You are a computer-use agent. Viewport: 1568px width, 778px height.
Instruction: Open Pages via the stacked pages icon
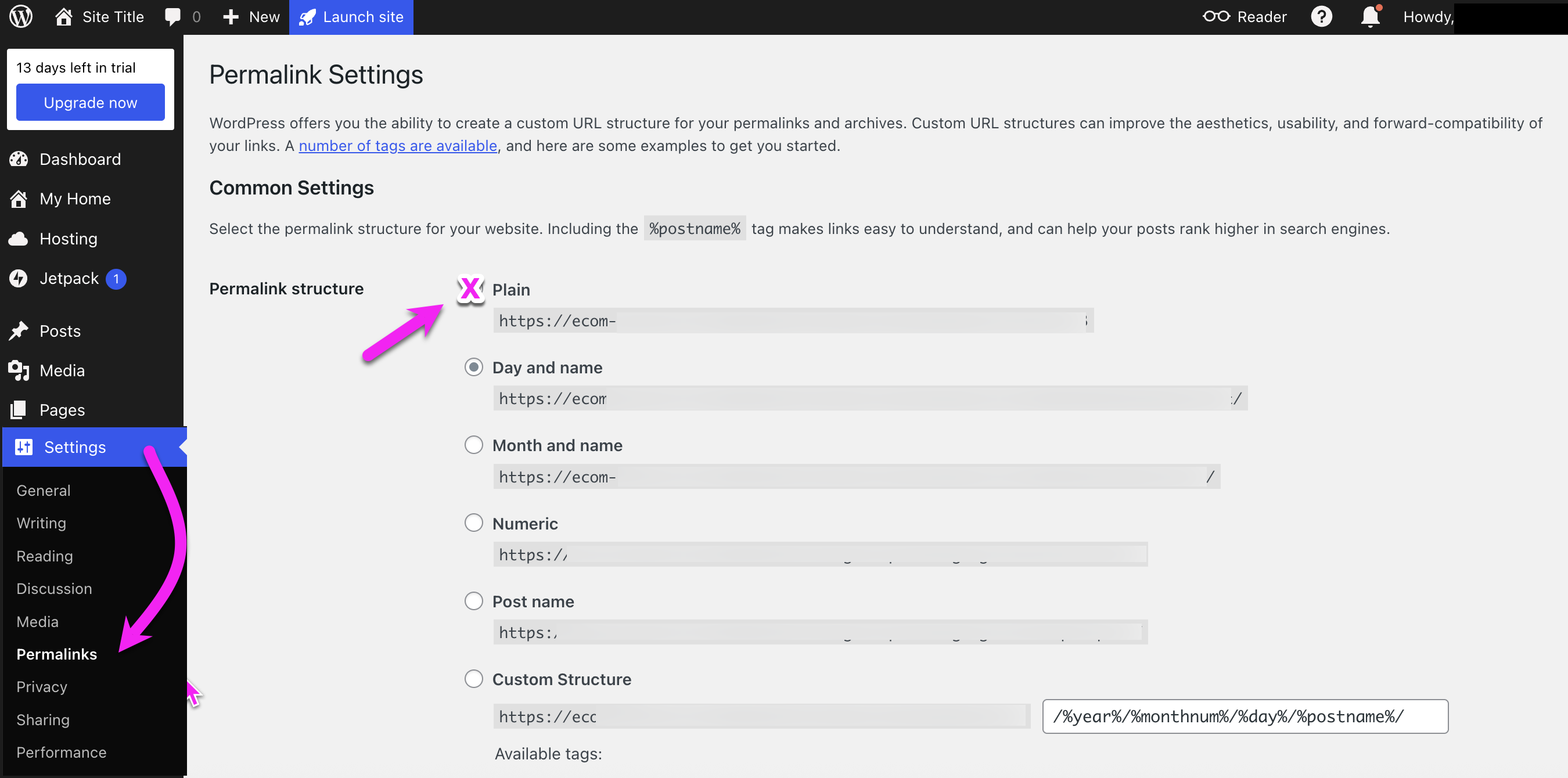click(18, 410)
